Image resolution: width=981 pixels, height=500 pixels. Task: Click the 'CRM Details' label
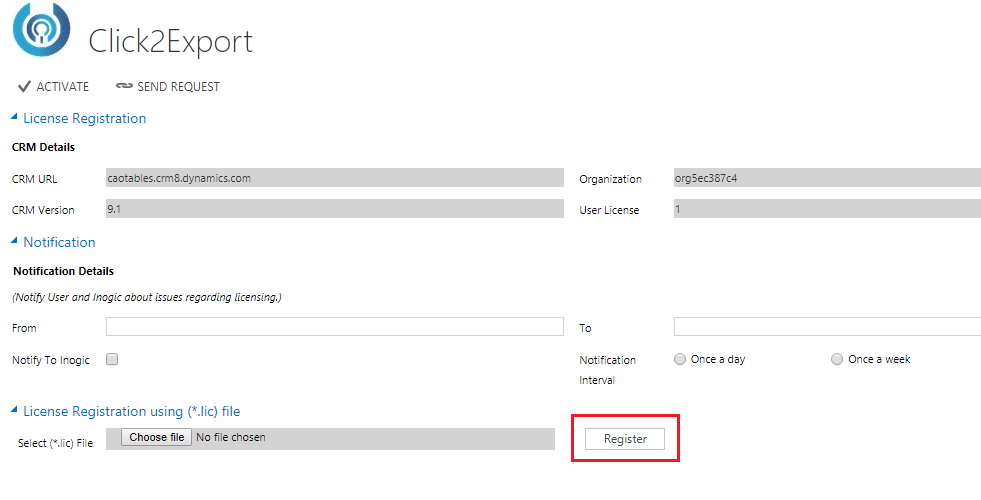[43, 147]
